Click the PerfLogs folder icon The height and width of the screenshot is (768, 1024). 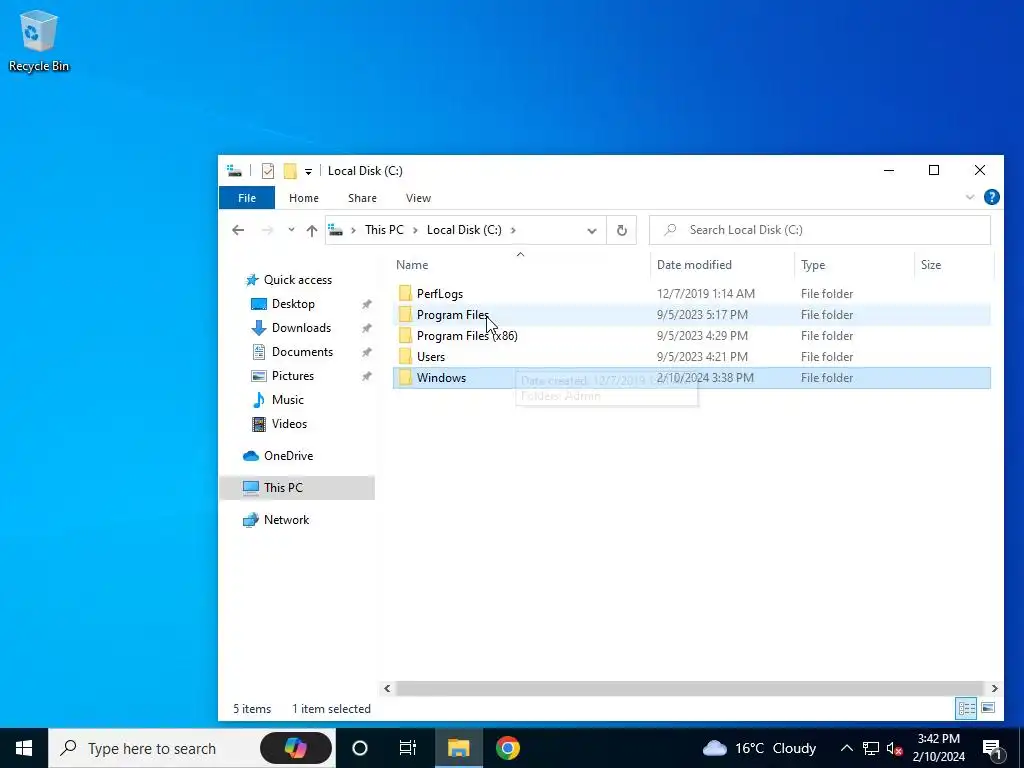(406, 294)
